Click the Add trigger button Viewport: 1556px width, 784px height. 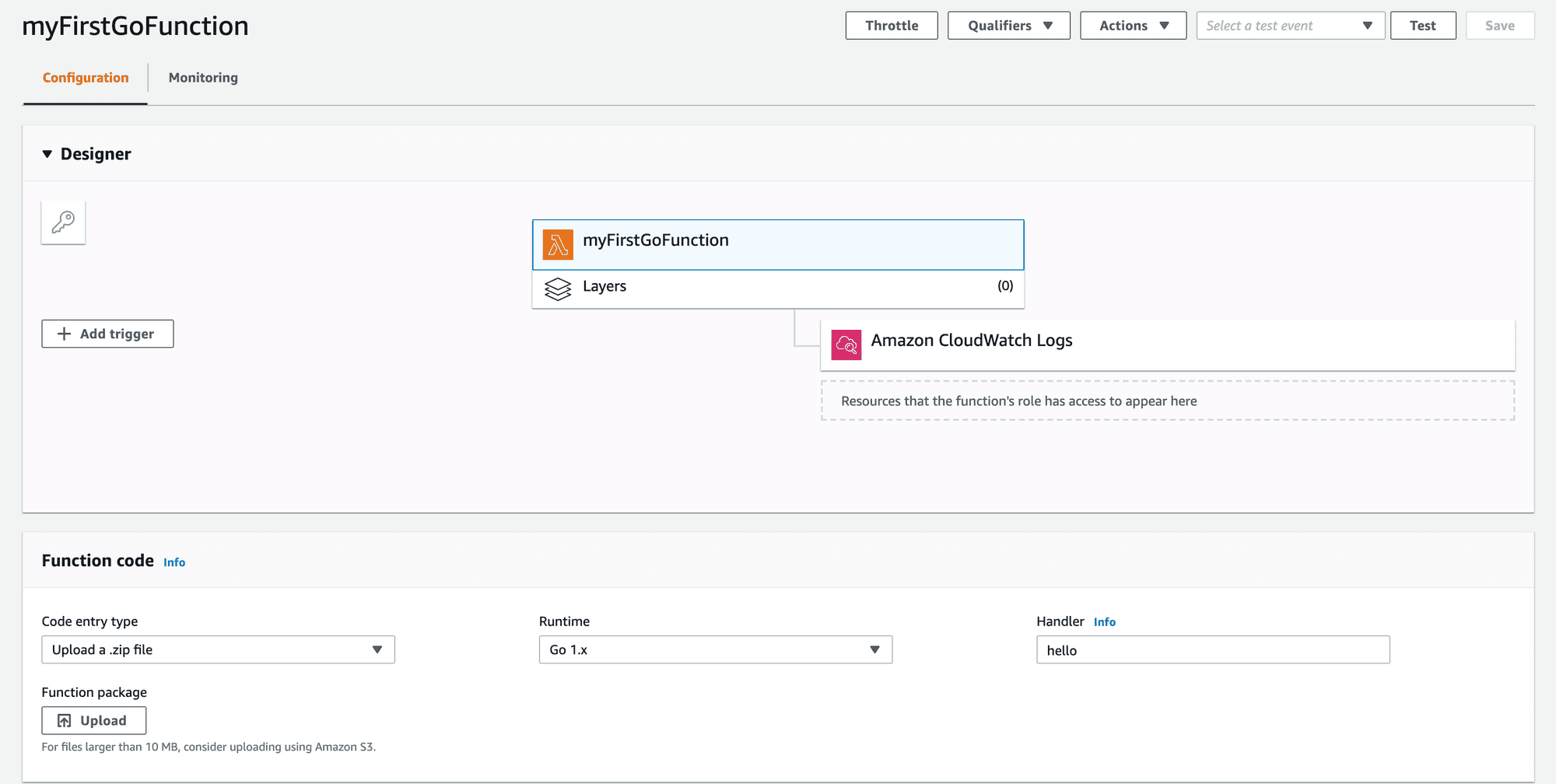pyautogui.click(x=107, y=334)
